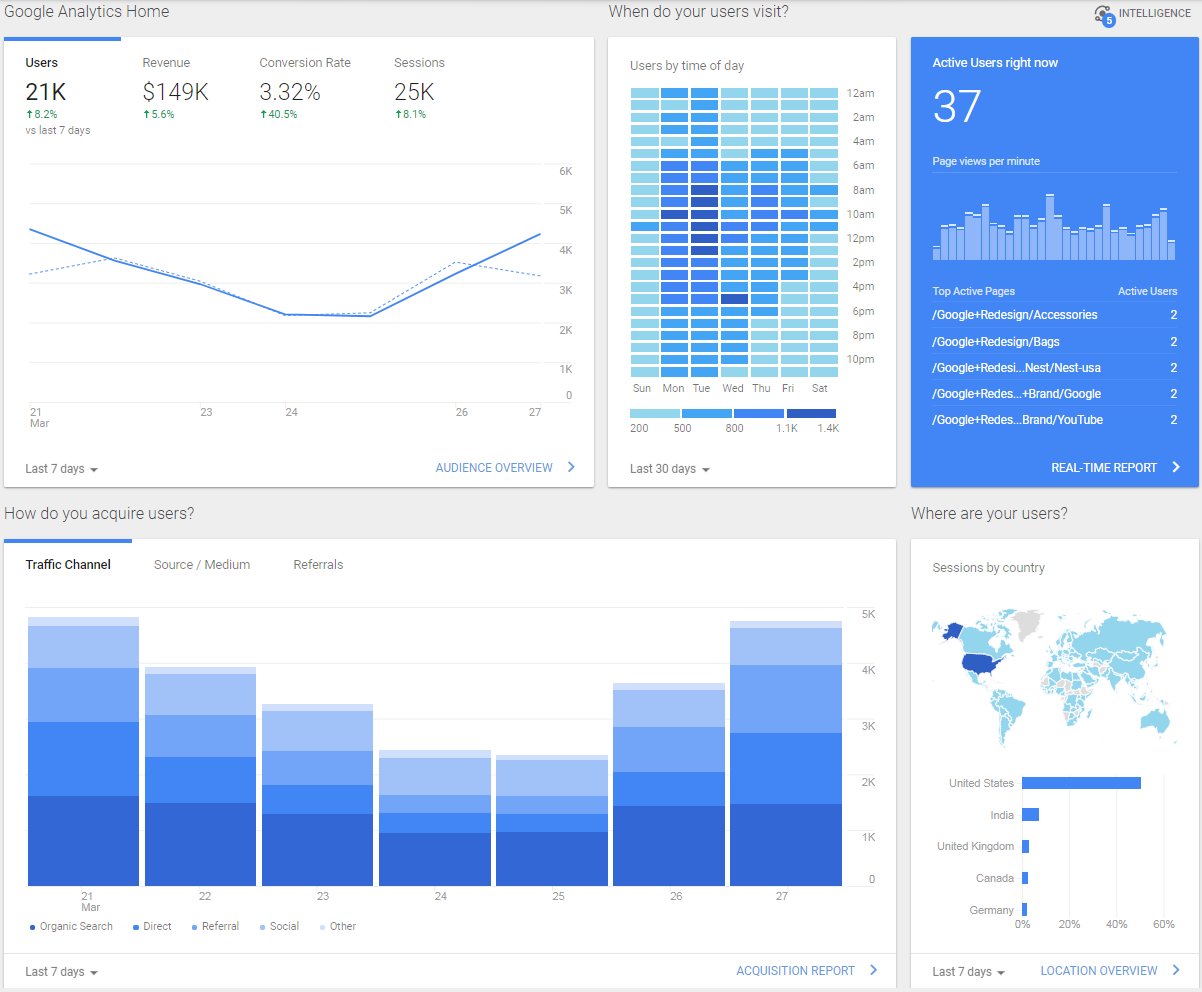Click the stacked bar for March 21
The height and width of the screenshot is (992, 1202).
pyautogui.click(x=83, y=751)
